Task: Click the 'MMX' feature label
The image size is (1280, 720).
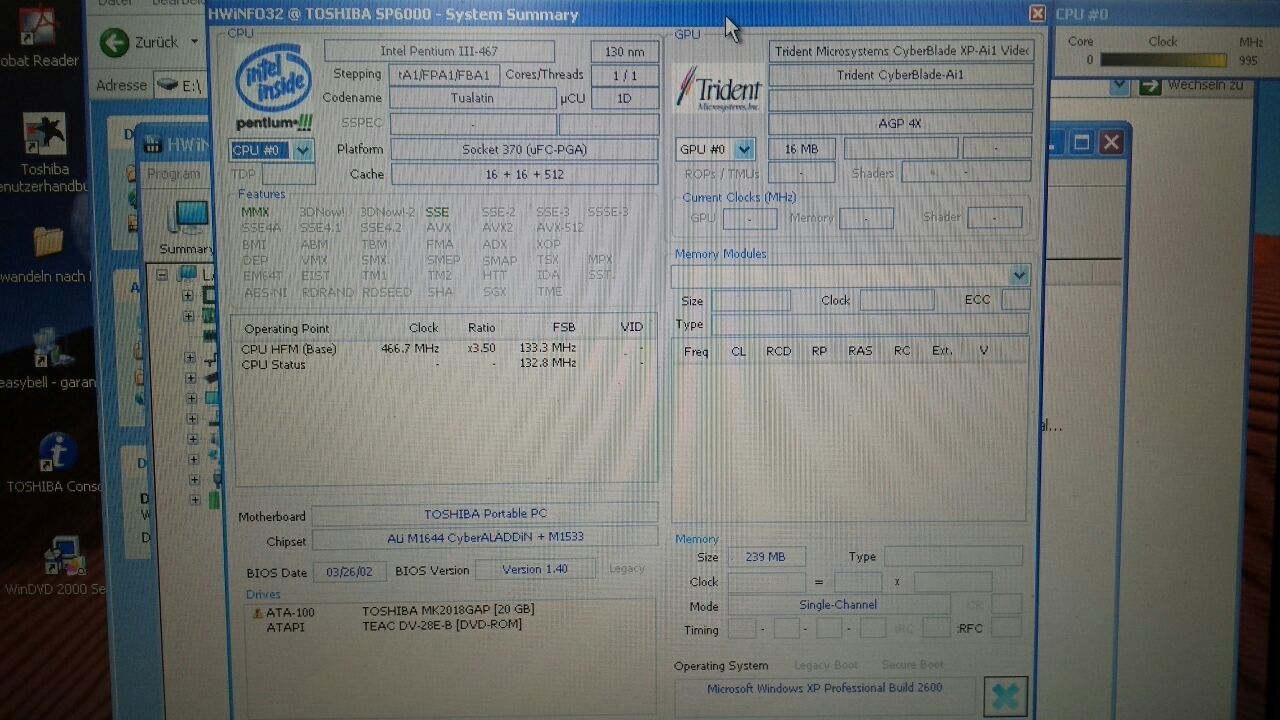Action: [x=255, y=212]
